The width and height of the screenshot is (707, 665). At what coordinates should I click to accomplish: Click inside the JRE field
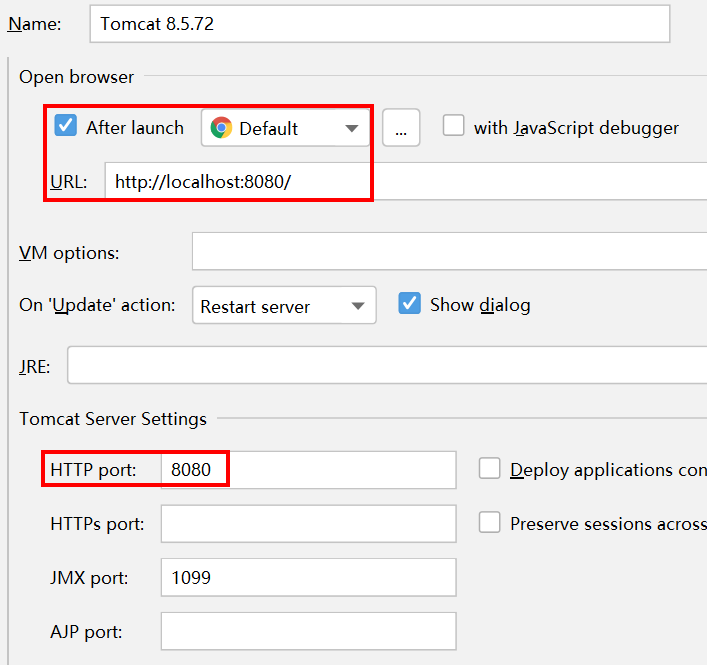coord(387,365)
